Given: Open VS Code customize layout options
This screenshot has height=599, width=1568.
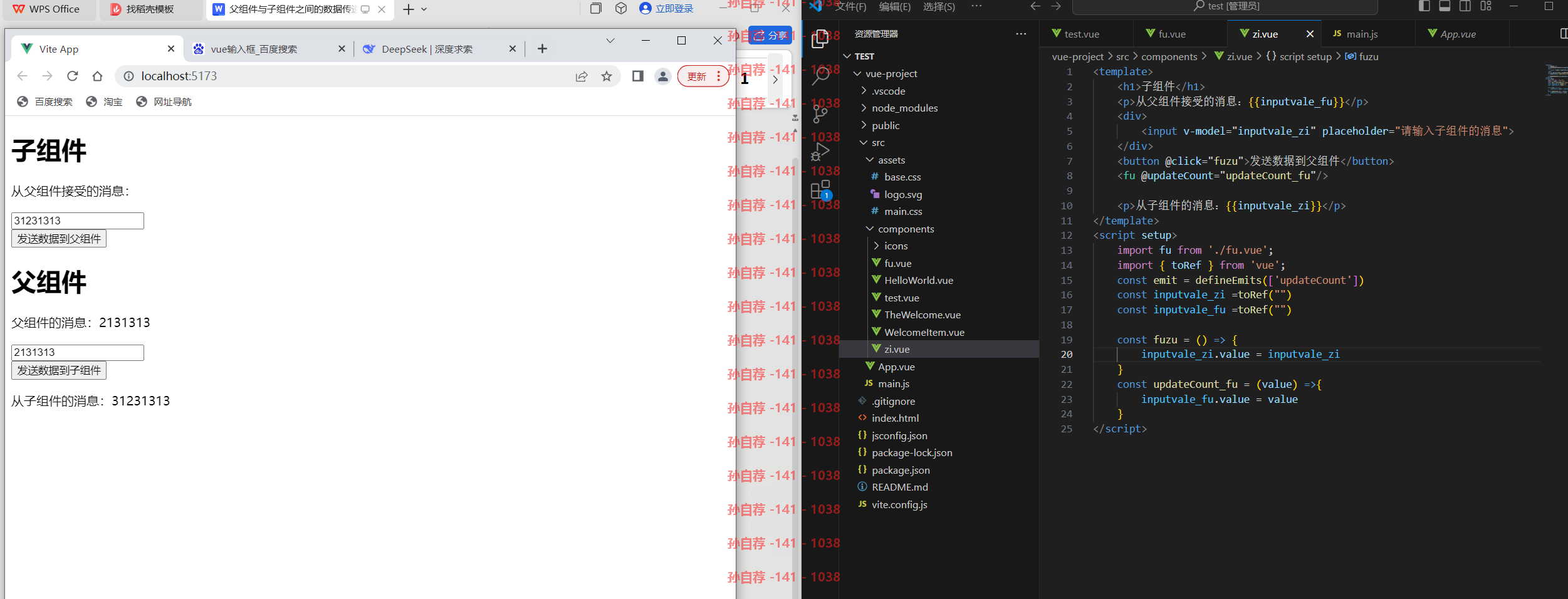Looking at the screenshot, I should coord(1486,6).
